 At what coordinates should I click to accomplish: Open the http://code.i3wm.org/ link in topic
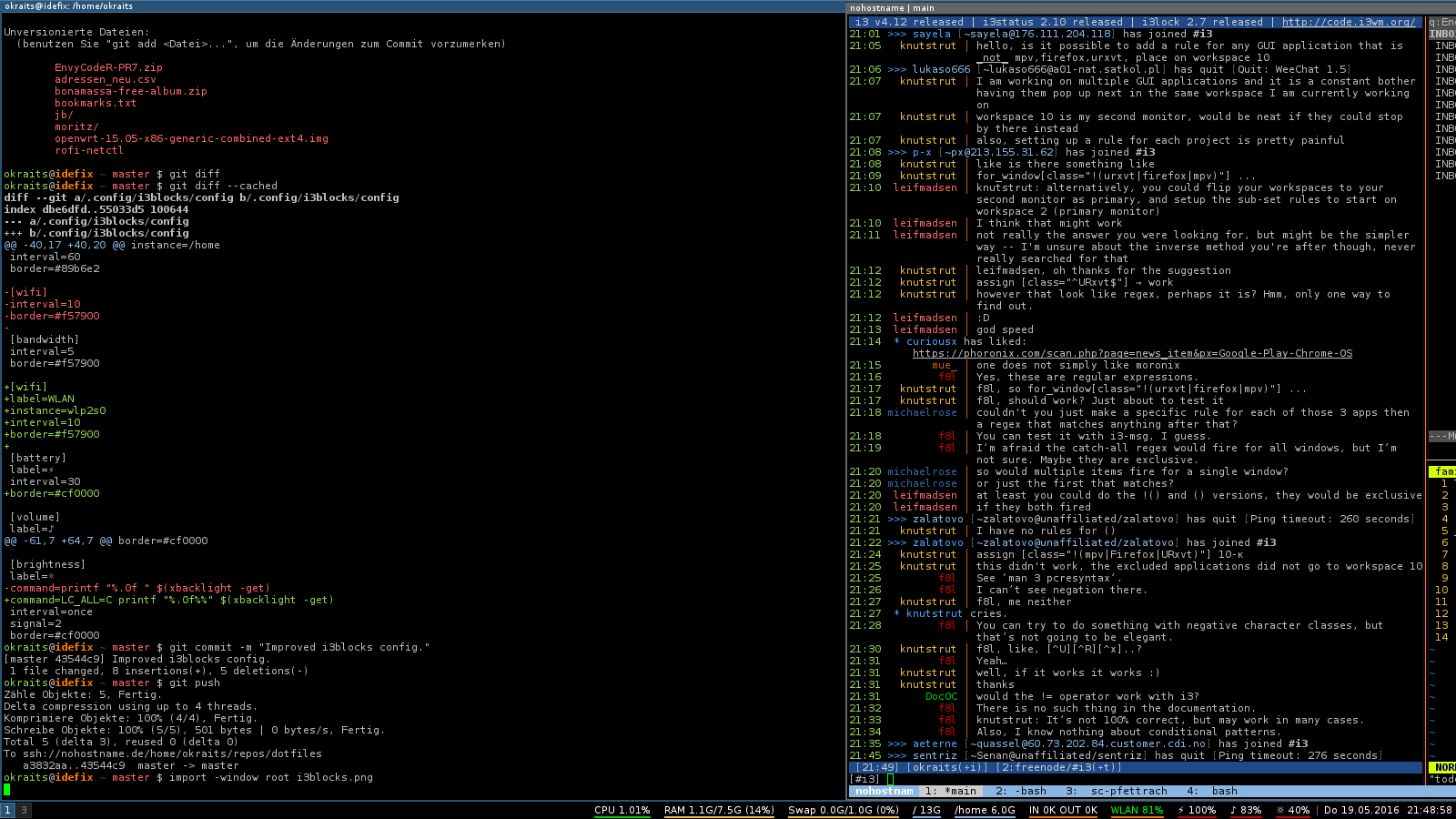coord(1349,22)
